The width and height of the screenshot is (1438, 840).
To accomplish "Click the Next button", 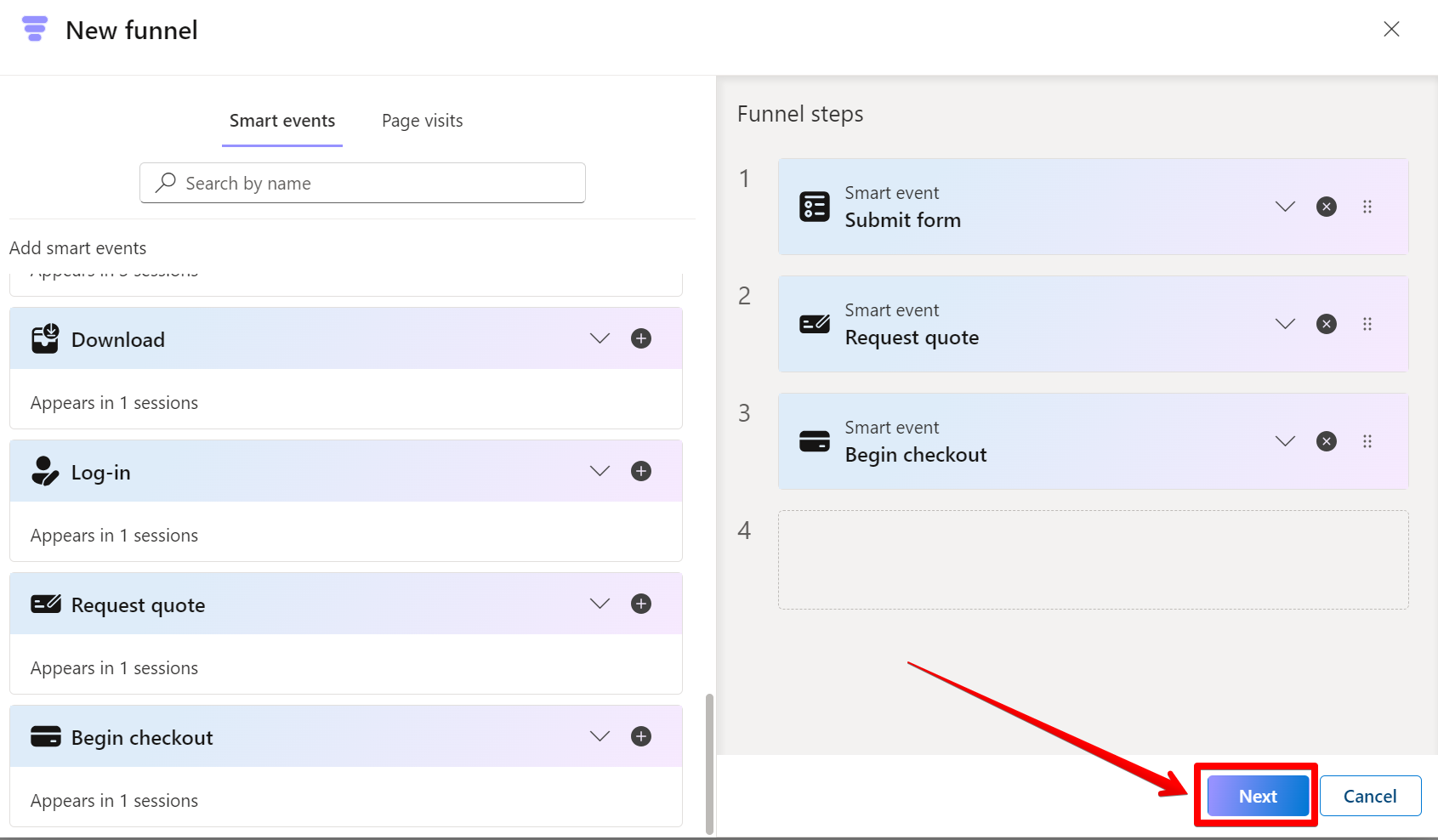I will [x=1256, y=795].
